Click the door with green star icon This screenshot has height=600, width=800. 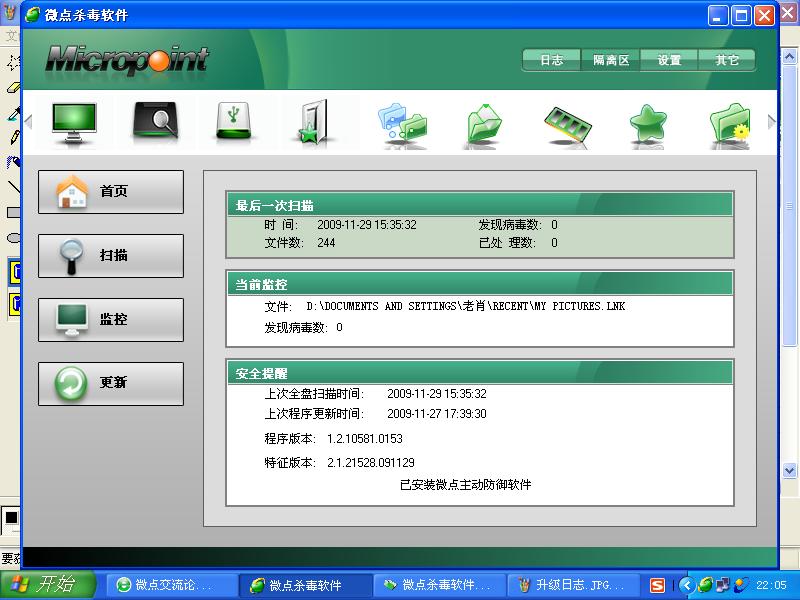click(312, 122)
